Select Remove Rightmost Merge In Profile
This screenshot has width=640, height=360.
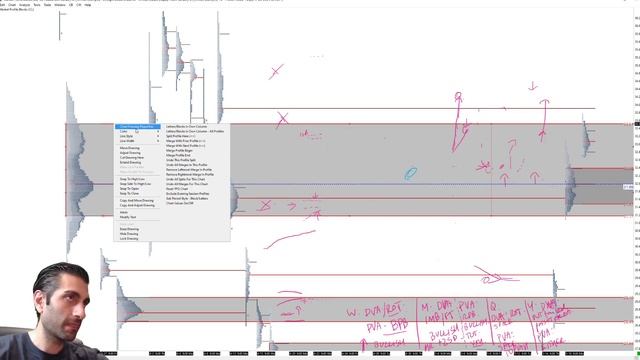[190, 174]
